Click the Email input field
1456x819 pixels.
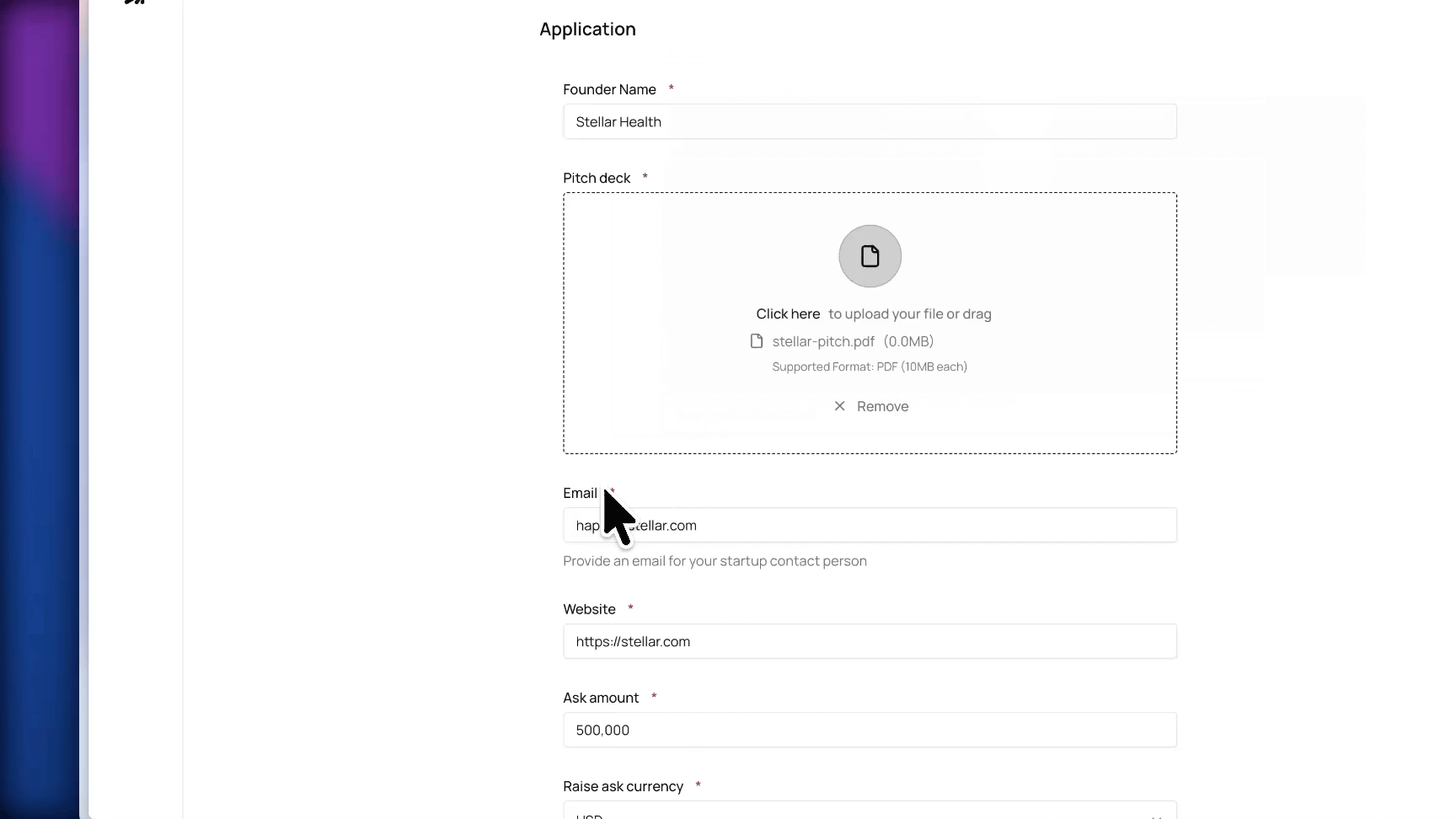coord(870,525)
